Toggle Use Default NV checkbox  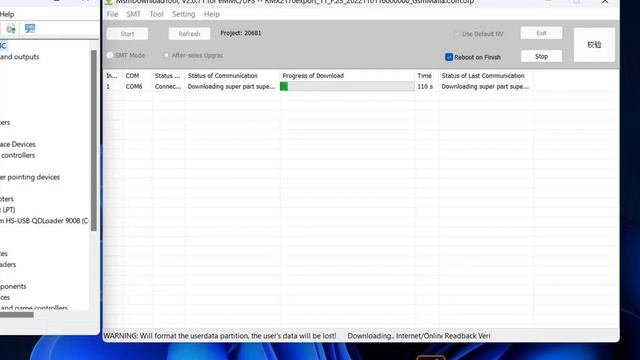tap(457, 34)
